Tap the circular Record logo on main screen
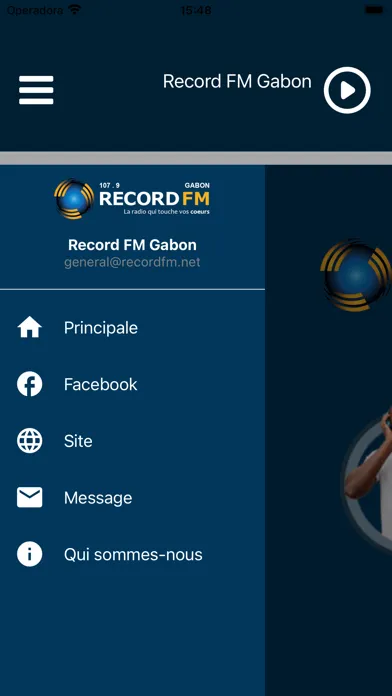This screenshot has width=392, height=696. (x=356, y=275)
